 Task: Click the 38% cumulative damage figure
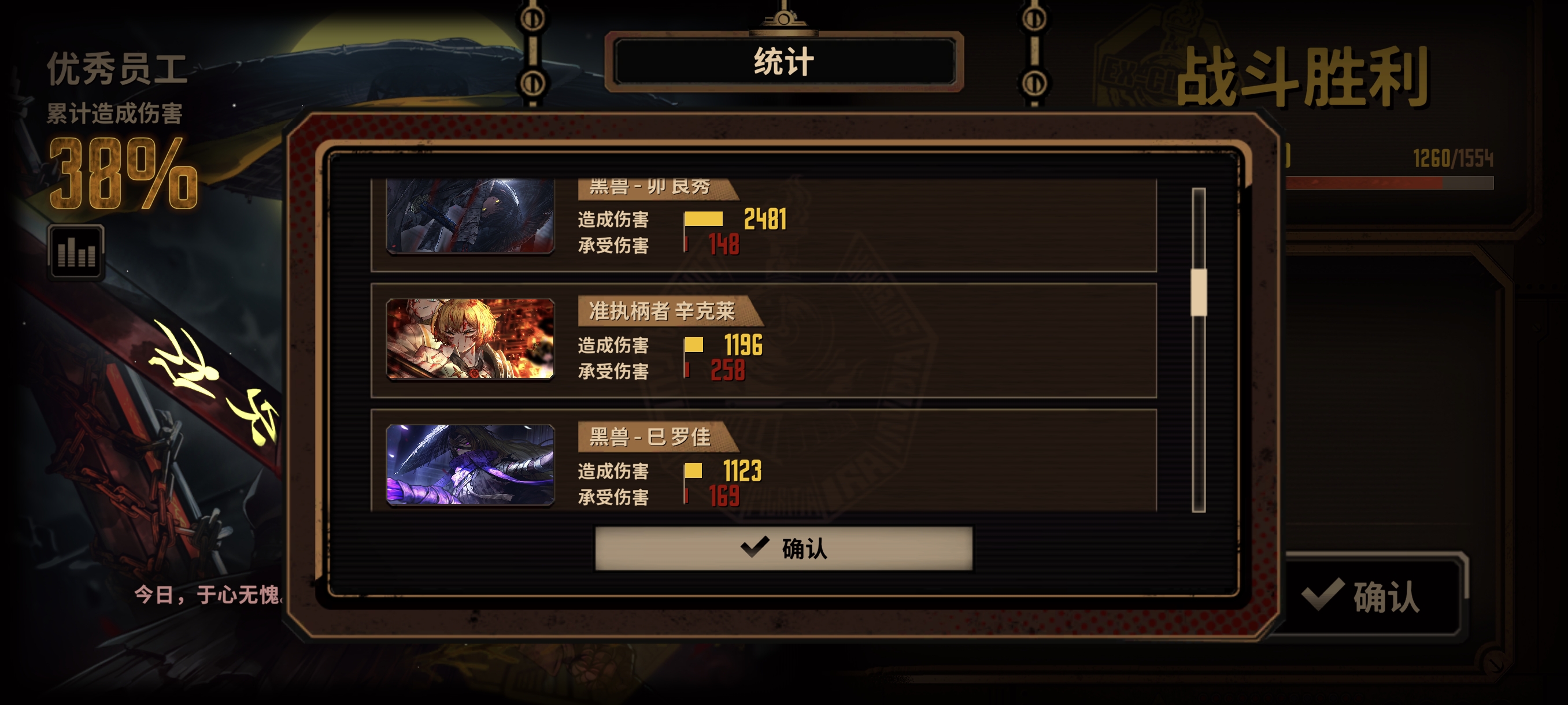pos(124,173)
